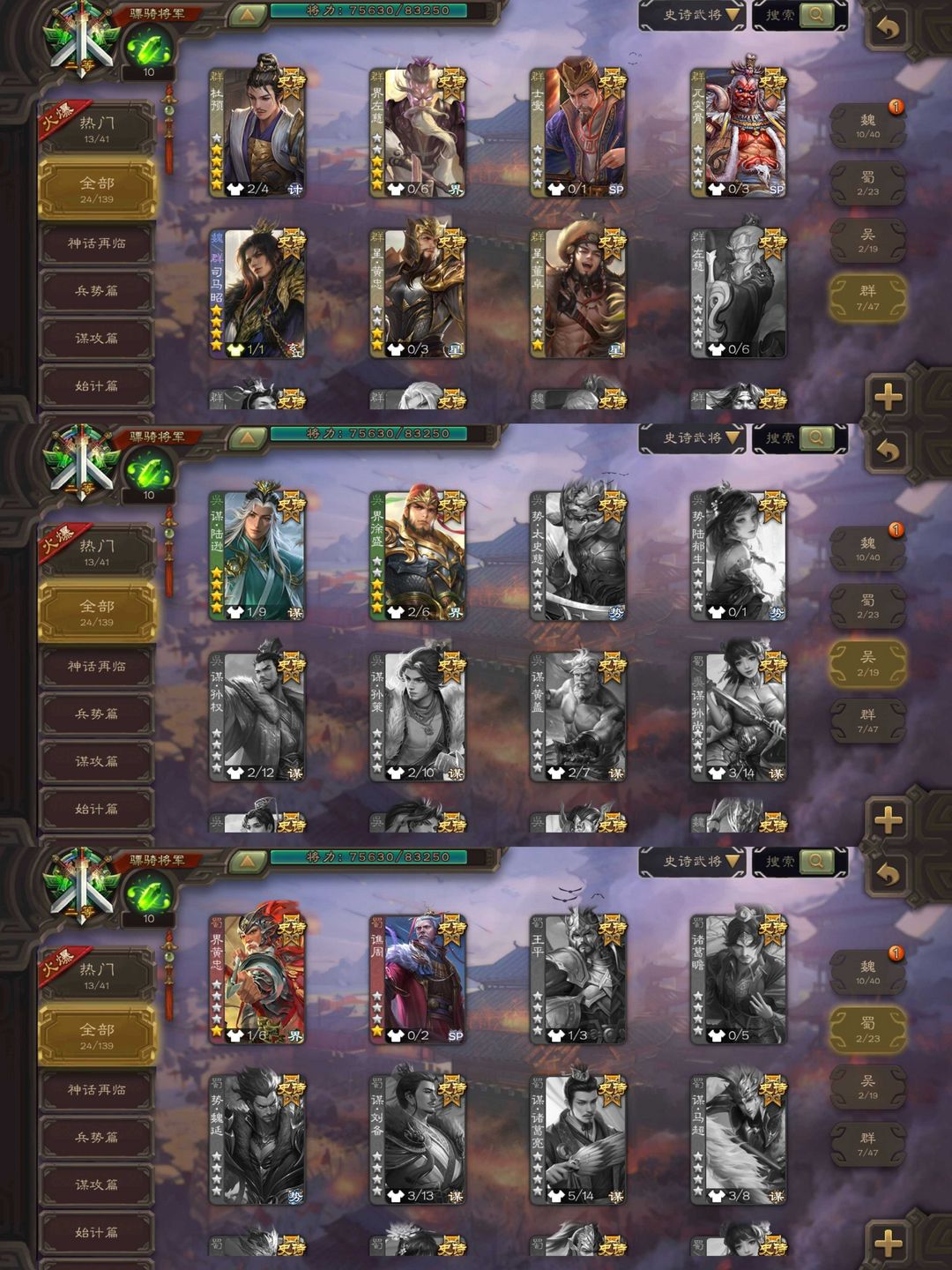The width and height of the screenshot is (952, 1270).
Task: Open the grayed-out 谋诸葛亮 card
Action: click(x=577, y=1139)
